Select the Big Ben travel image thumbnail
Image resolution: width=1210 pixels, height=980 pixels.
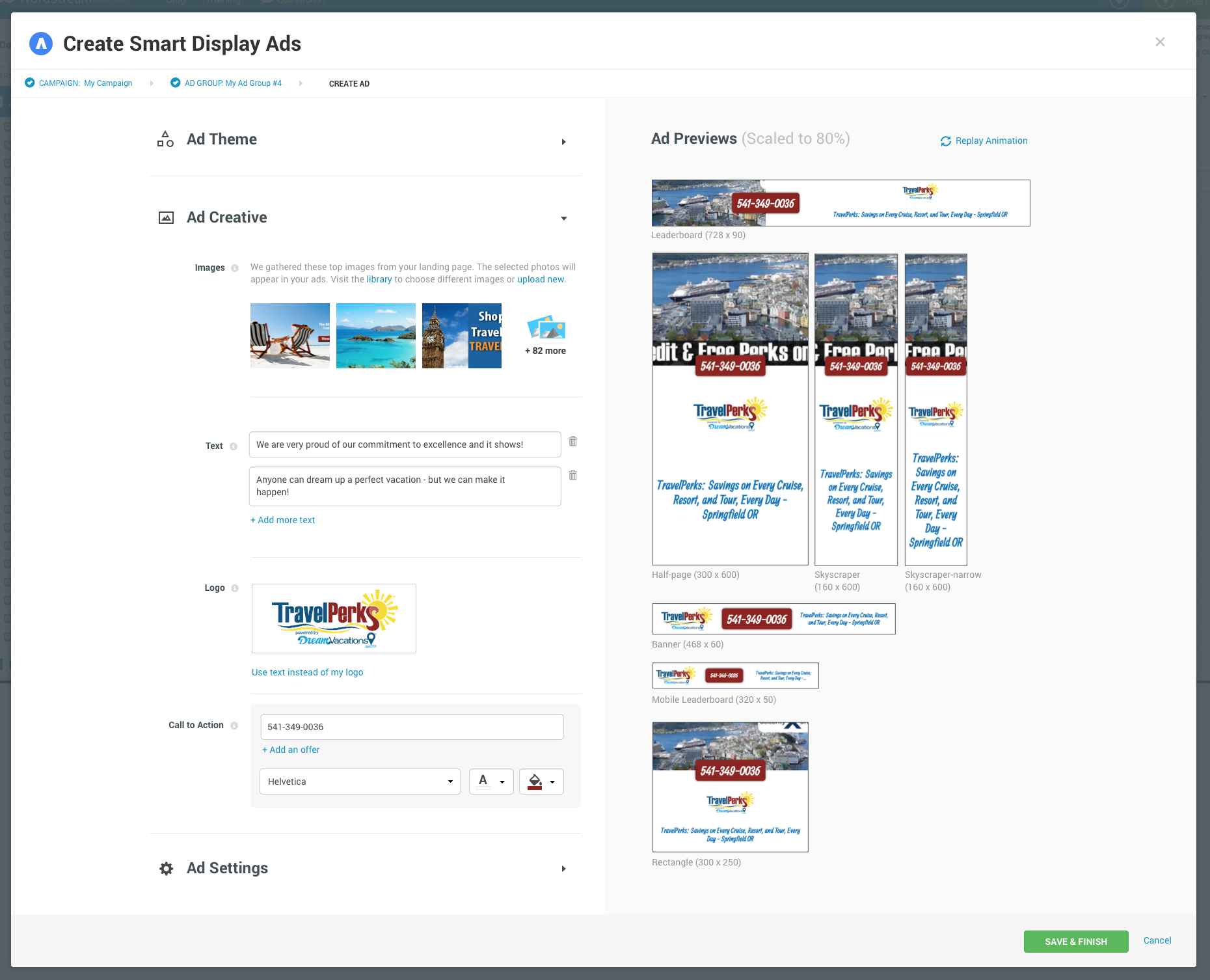pos(462,336)
